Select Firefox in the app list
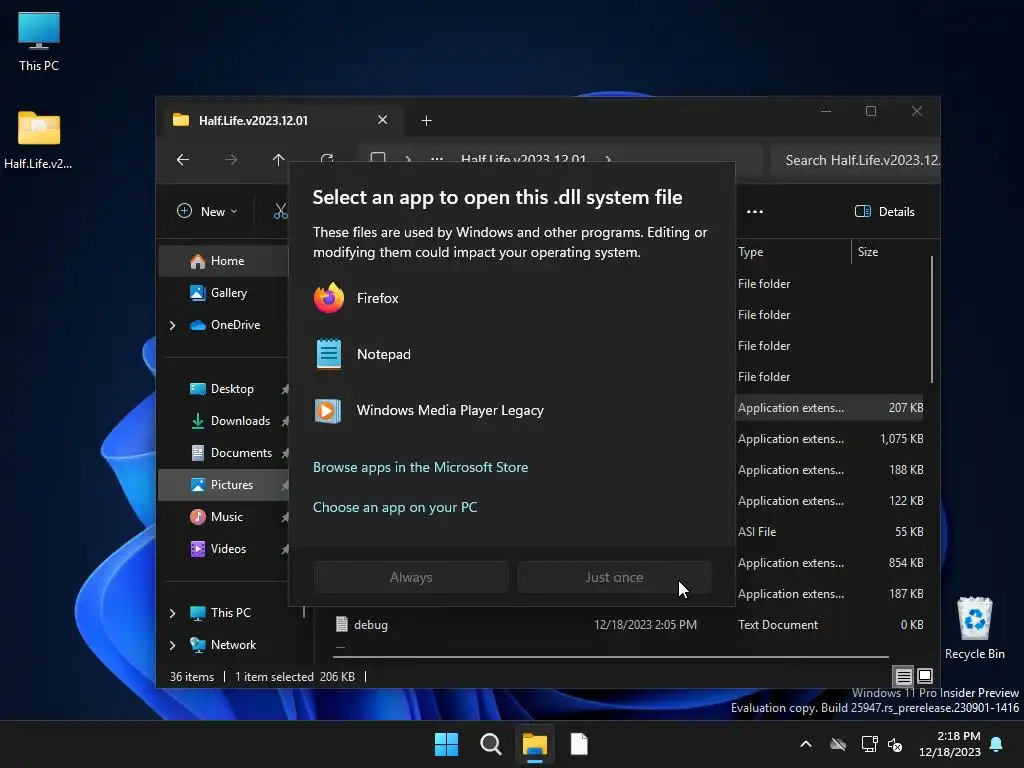The image size is (1024, 768). point(511,298)
